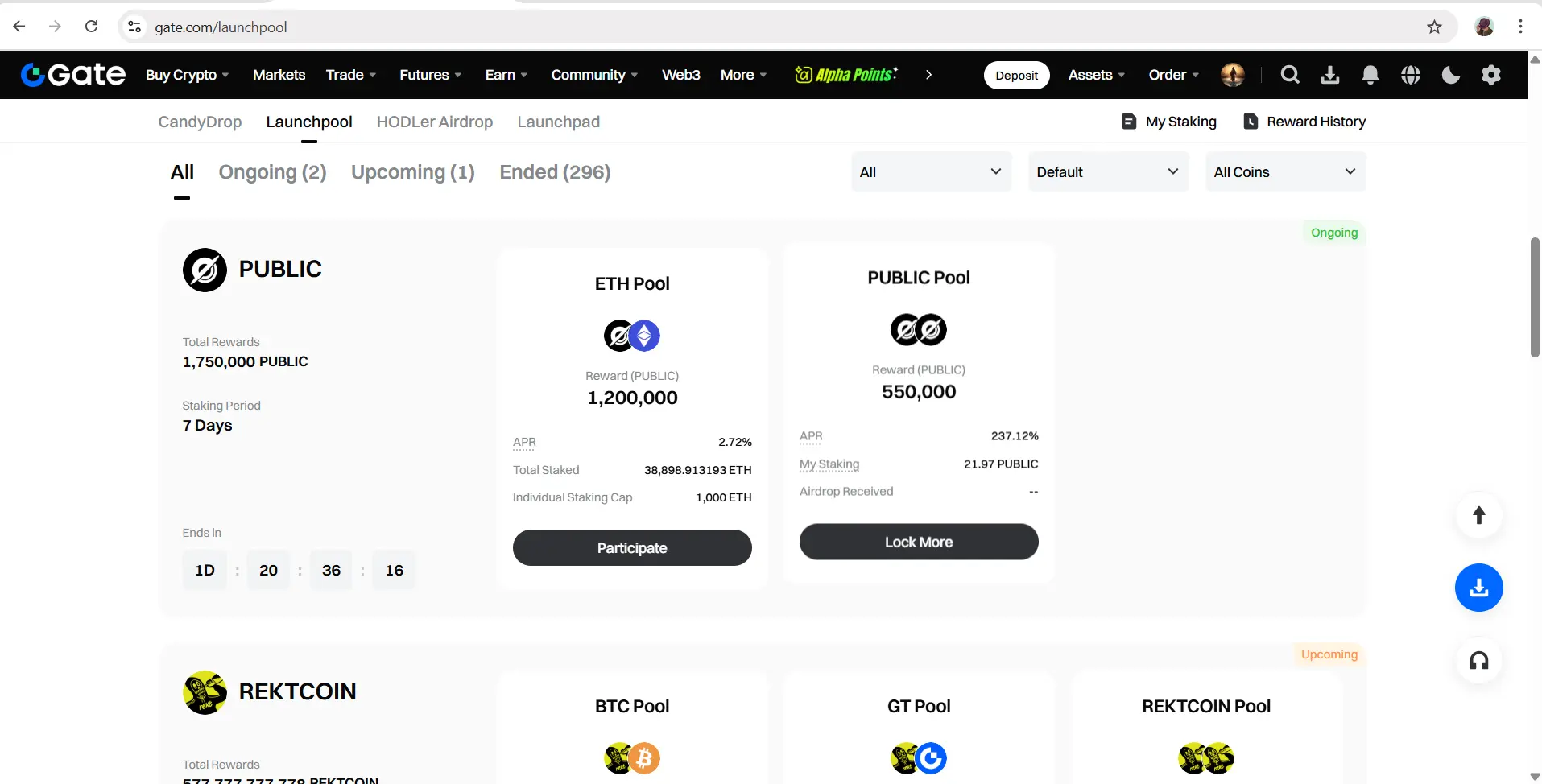Click the PUBLIC project title

280,269
